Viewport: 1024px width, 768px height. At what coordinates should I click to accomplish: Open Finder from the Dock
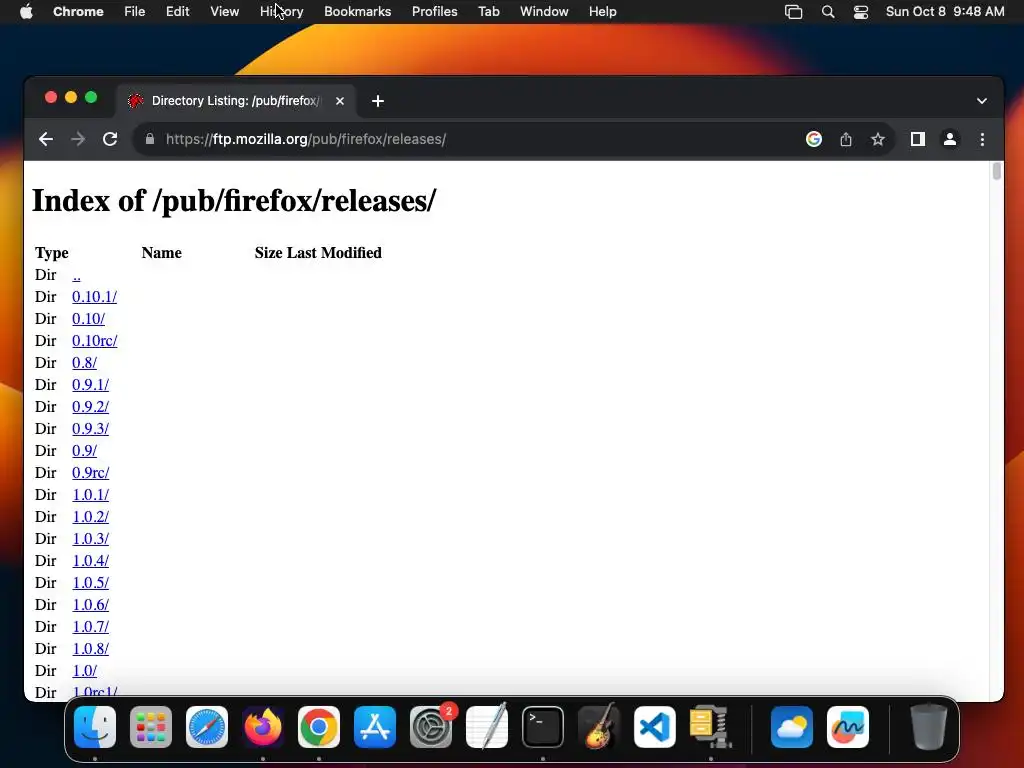[x=95, y=727]
